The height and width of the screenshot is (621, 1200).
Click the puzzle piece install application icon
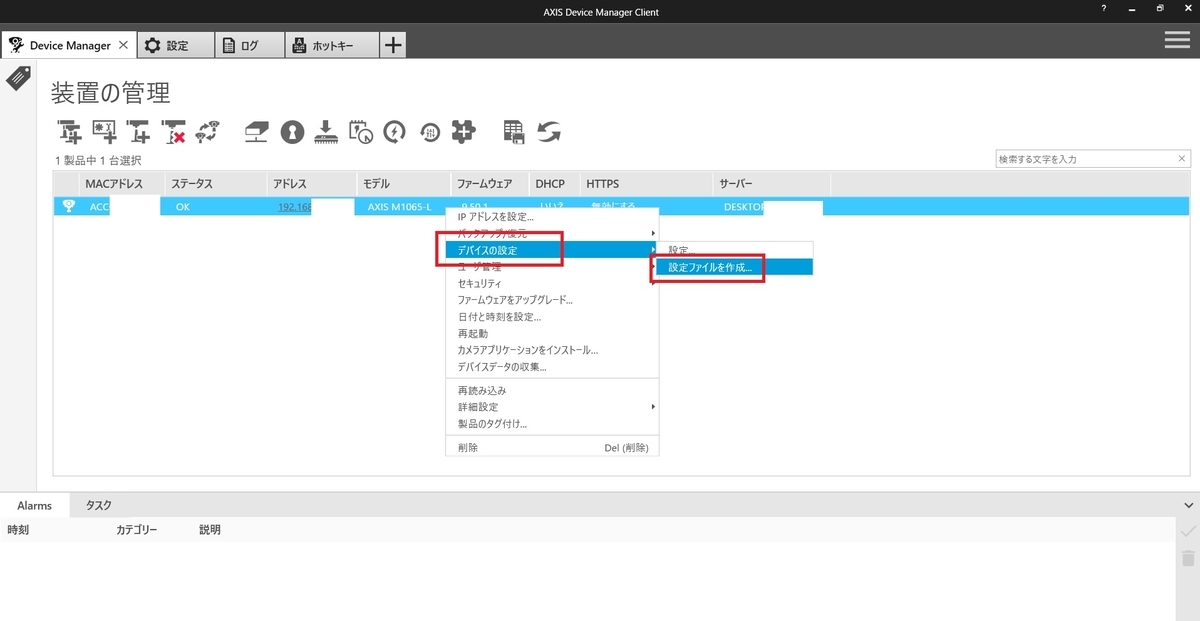(463, 131)
